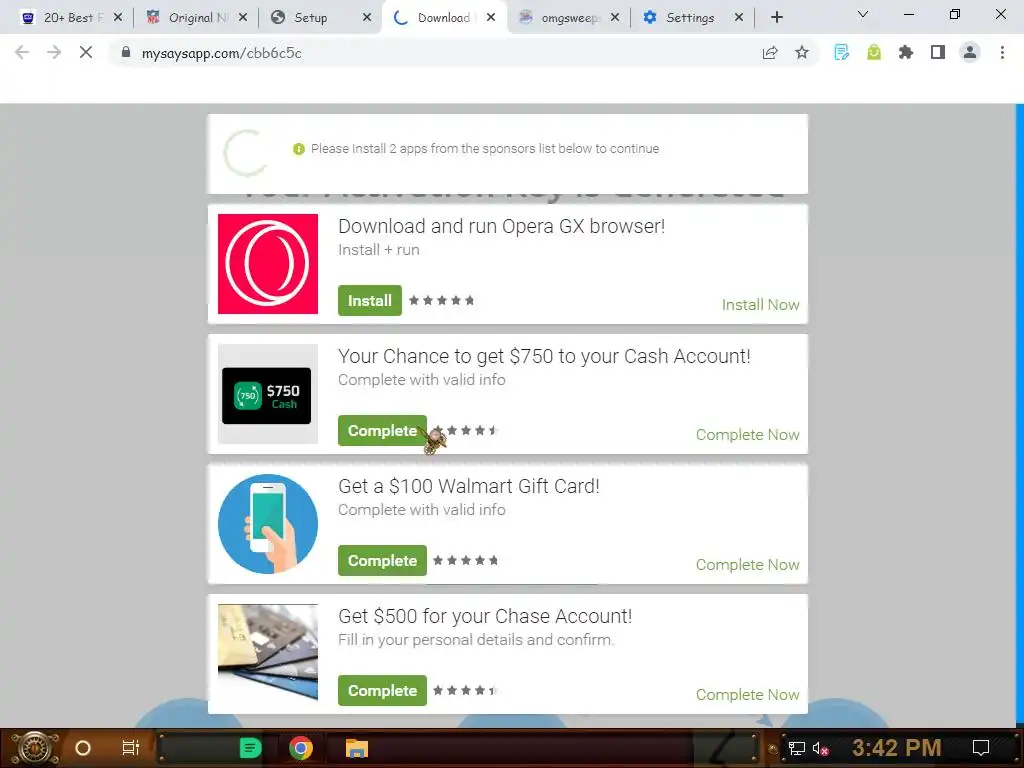
Task: Click the muted volume tray icon
Action: (820, 748)
